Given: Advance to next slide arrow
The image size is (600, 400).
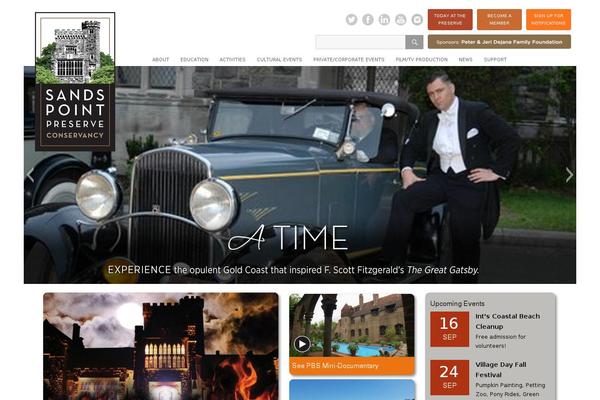Looking at the screenshot, I should point(569,175).
